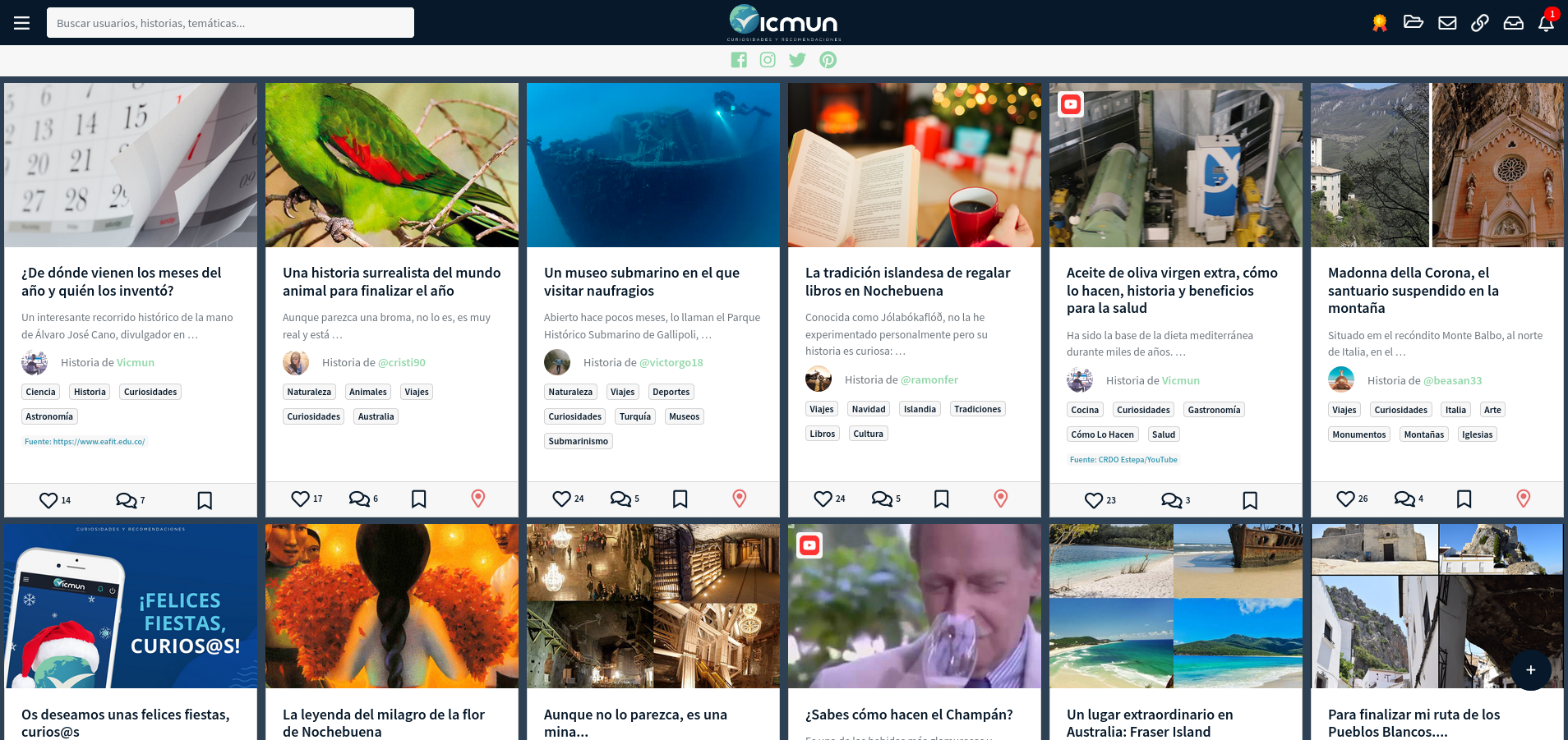
Task: Open the green parrot story image
Action: tap(392, 165)
